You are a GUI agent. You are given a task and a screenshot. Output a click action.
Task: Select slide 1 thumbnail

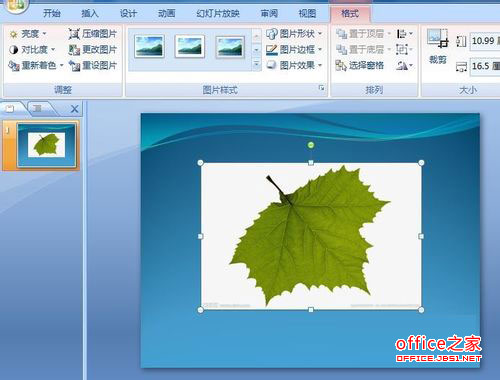click(46, 145)
